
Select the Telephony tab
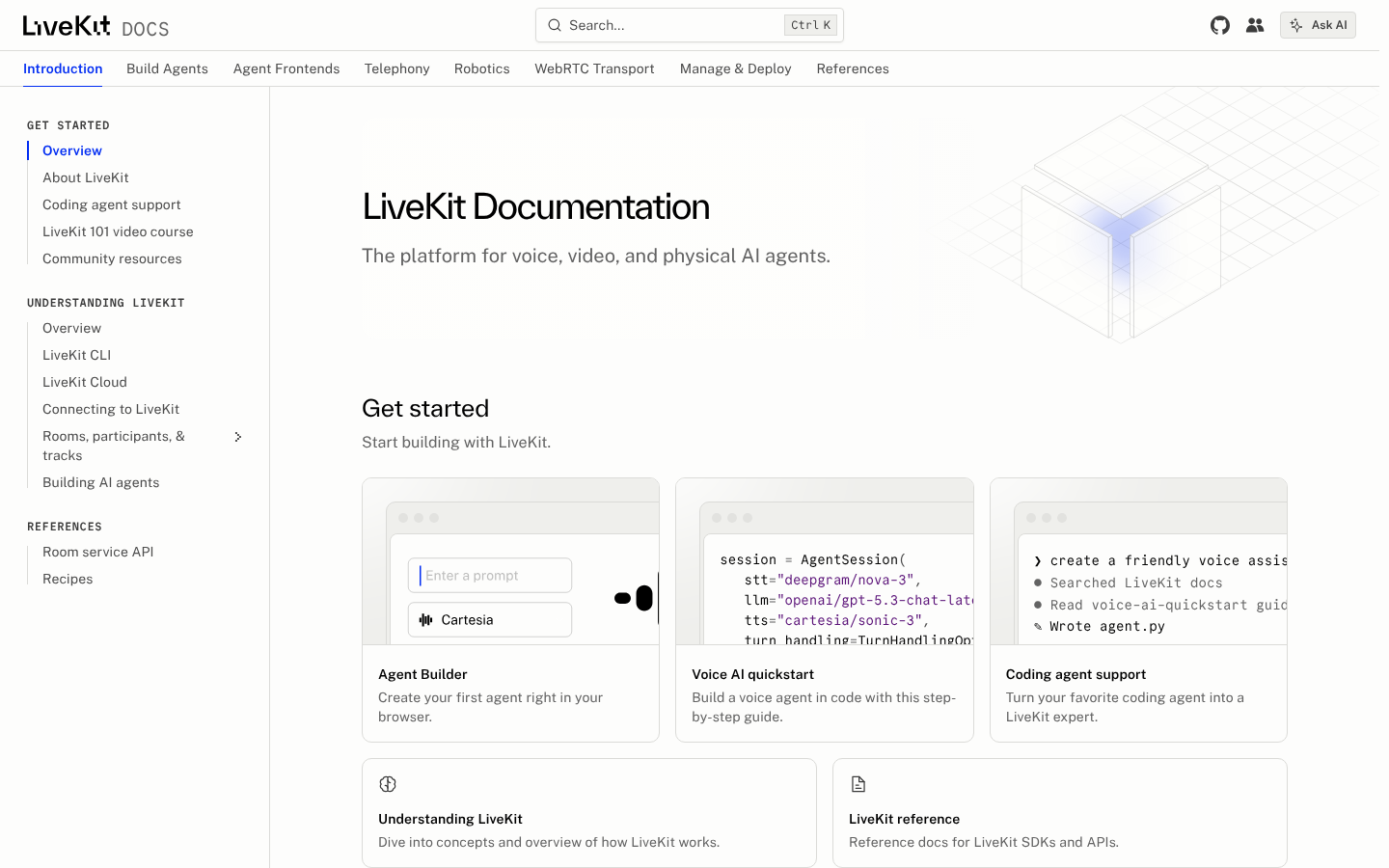tap(396, 68)
